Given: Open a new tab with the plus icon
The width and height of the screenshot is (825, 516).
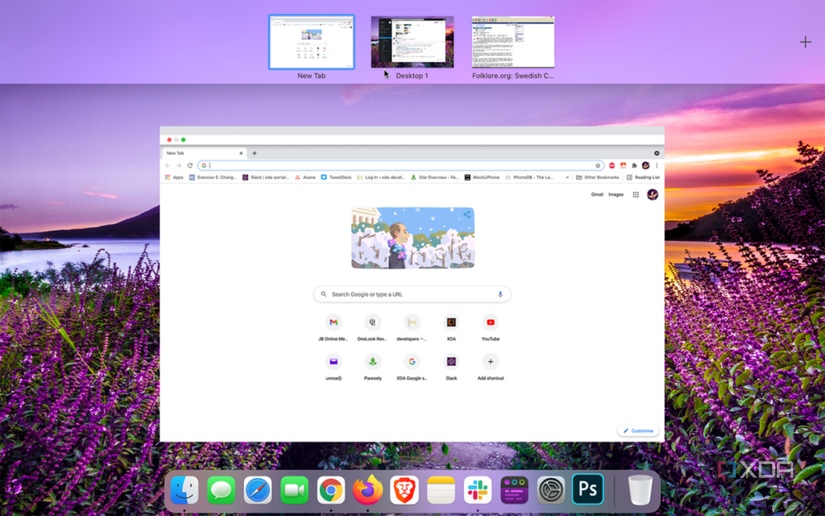Looking at the screenshot, I should click(254, 153).
